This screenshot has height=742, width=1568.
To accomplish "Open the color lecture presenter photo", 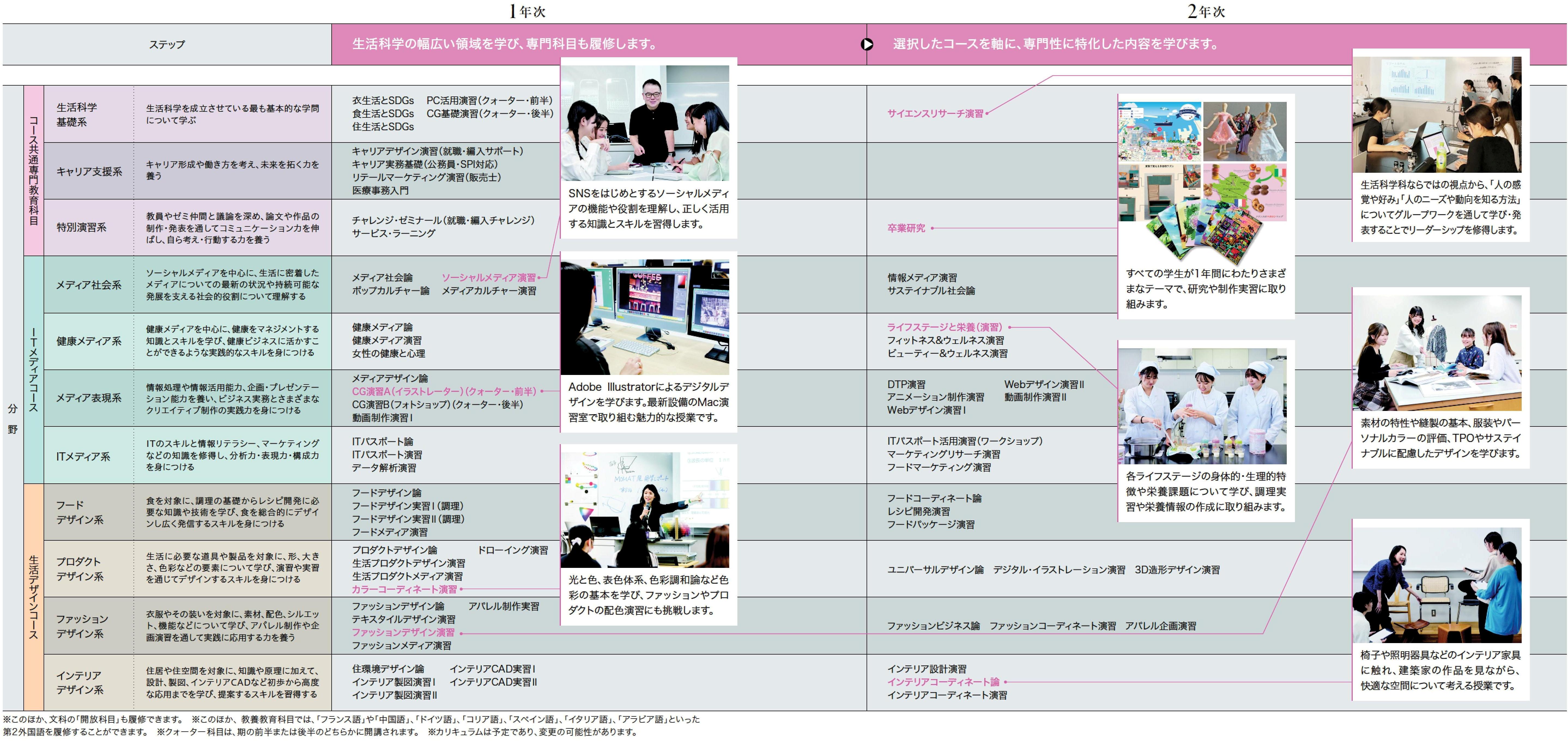I will coord(644,510).
